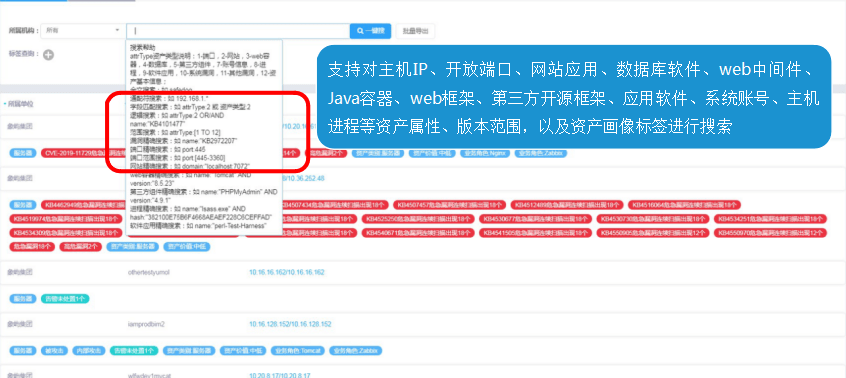Image resolution: width=846 pixels, height=378 pixels.
Task: Click 业务角色:Zabbix tag beside Nginx tag
Action: 540,153
